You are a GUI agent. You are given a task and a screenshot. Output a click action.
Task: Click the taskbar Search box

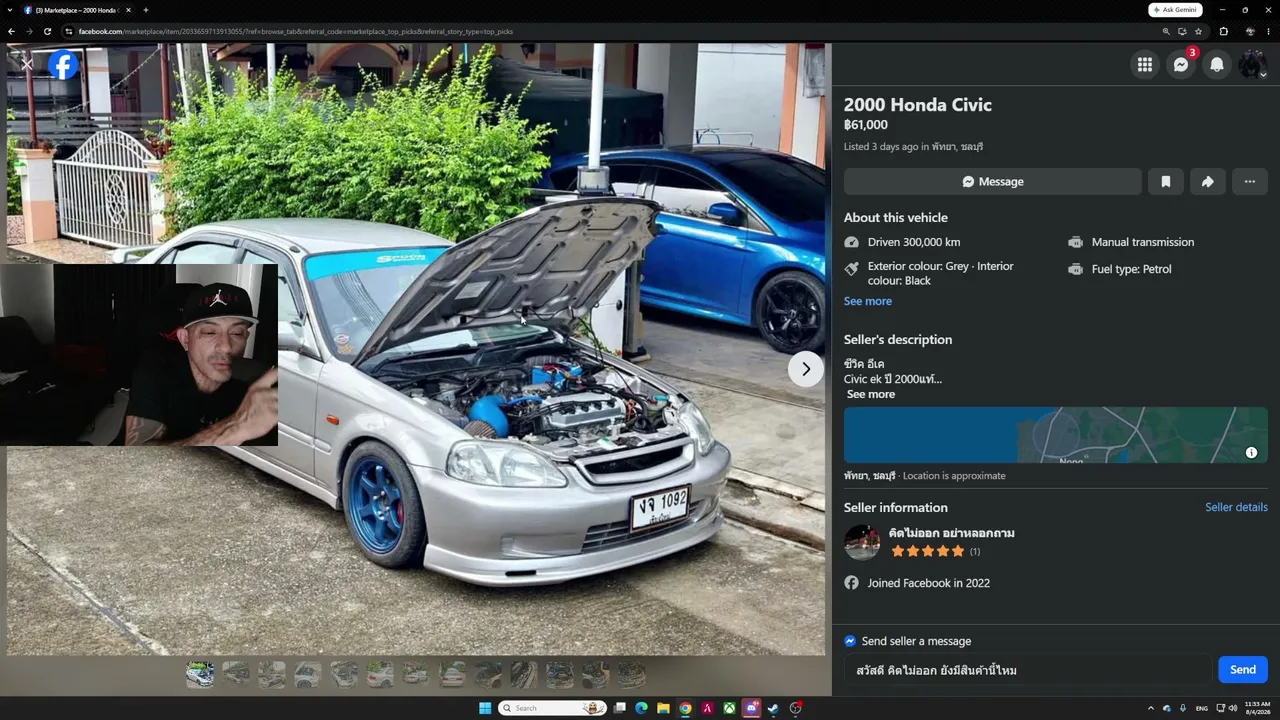[553, 708]
